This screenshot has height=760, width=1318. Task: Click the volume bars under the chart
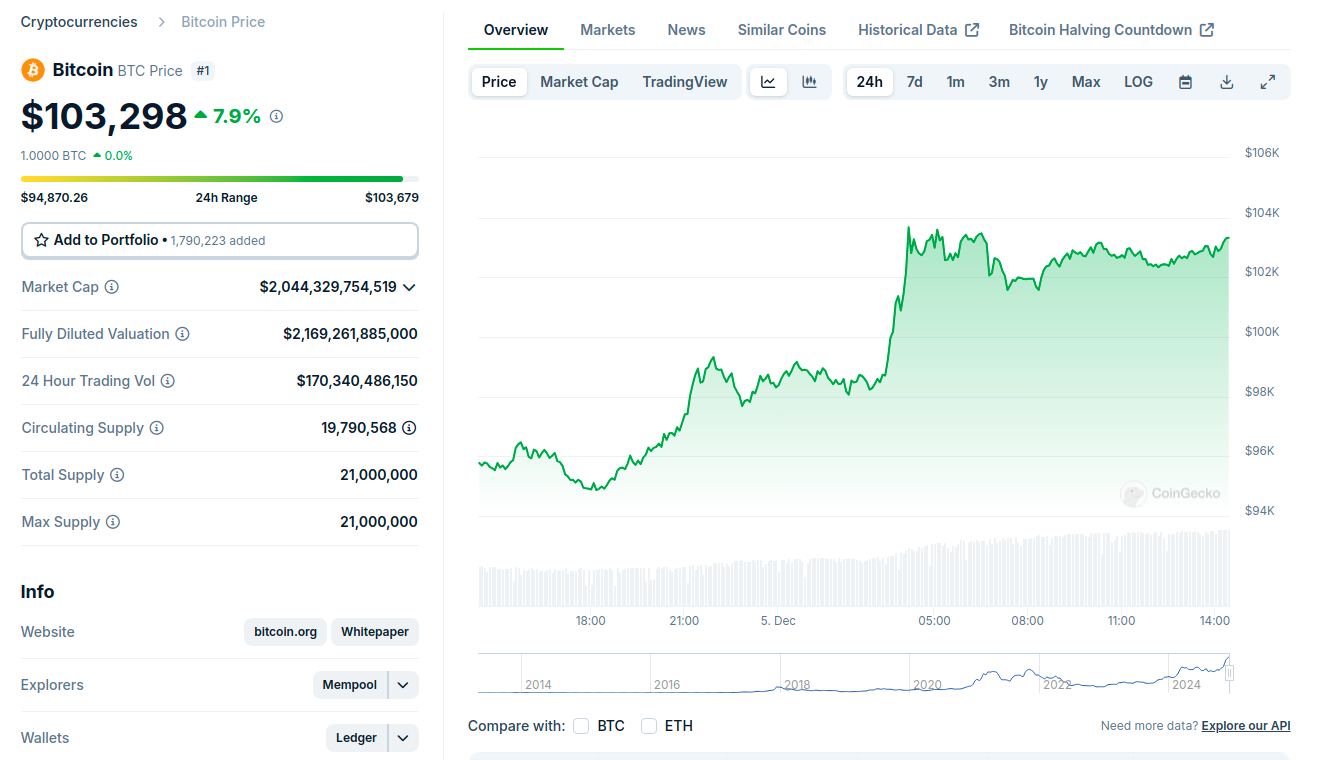point(853,570)
